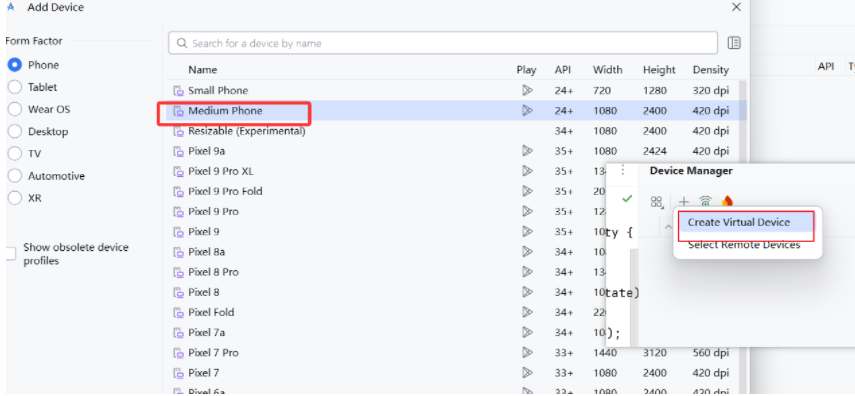Click the device icon of Small Phone
The height and width of the screenshot is (396, 855).
178,91
